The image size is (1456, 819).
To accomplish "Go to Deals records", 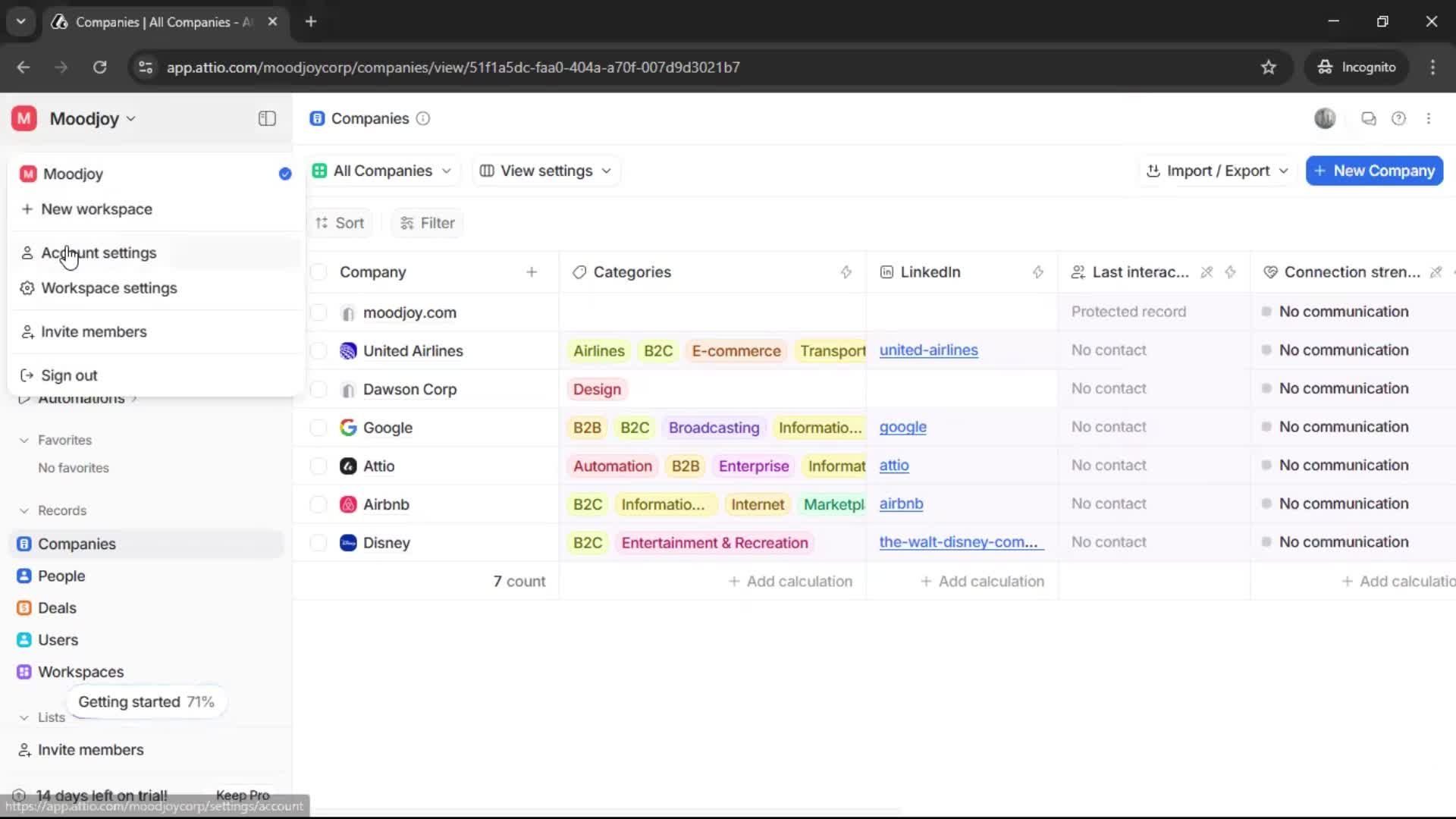I will [x=146, y=608].
